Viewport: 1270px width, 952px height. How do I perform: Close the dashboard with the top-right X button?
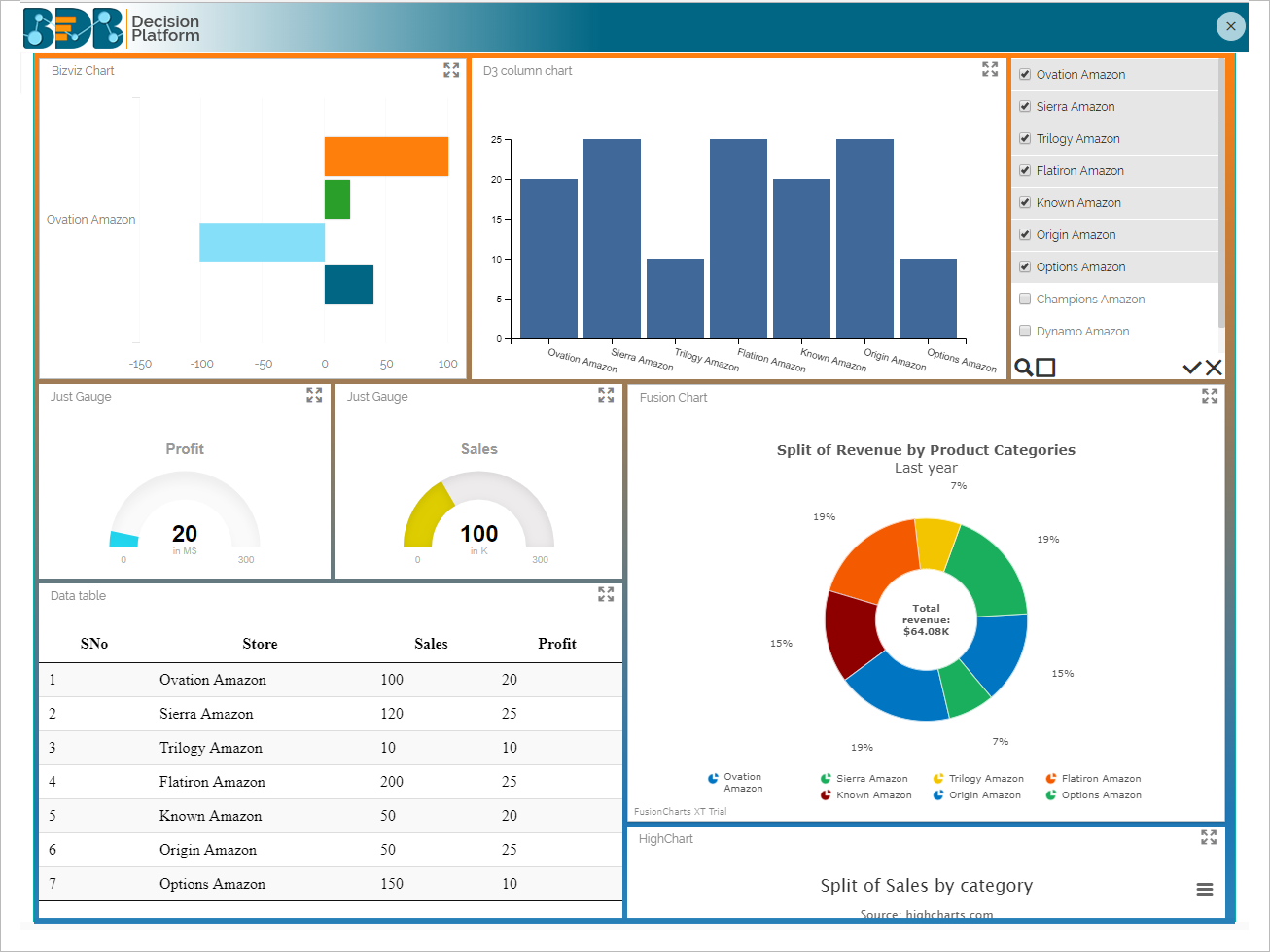pyautogui.click(x=1230, y=26)
